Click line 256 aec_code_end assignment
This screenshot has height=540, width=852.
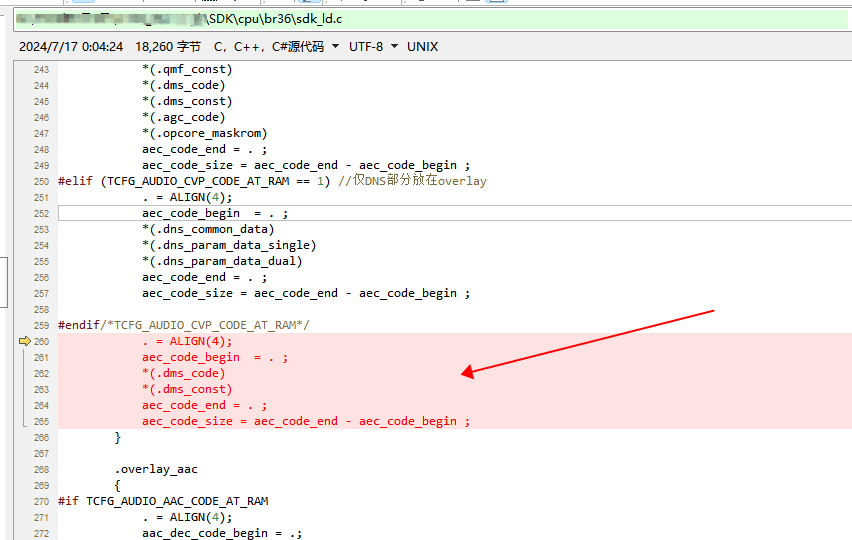coord(204,277)
